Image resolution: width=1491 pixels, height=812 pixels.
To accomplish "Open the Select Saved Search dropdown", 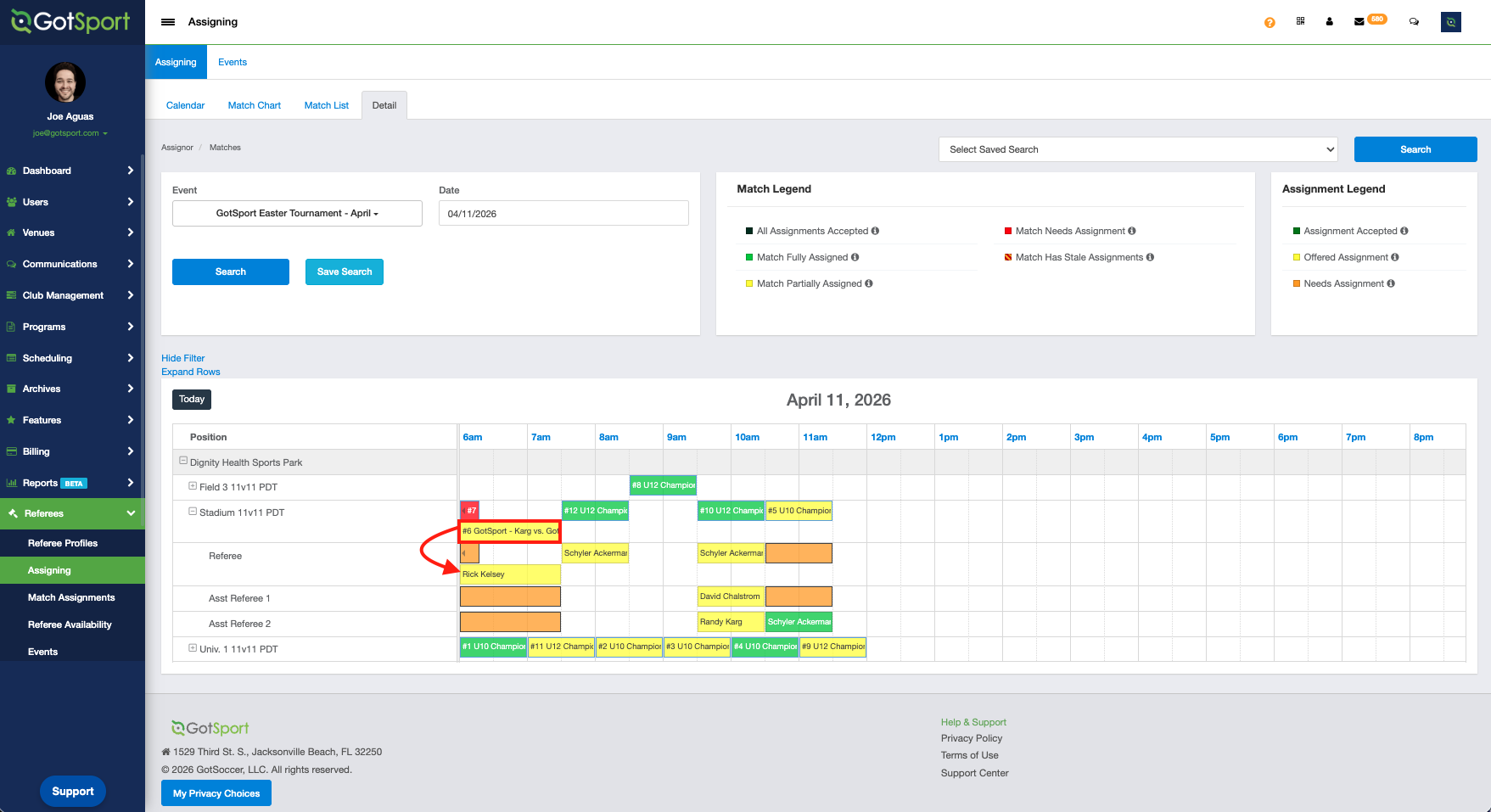I will click(1138, 149).
